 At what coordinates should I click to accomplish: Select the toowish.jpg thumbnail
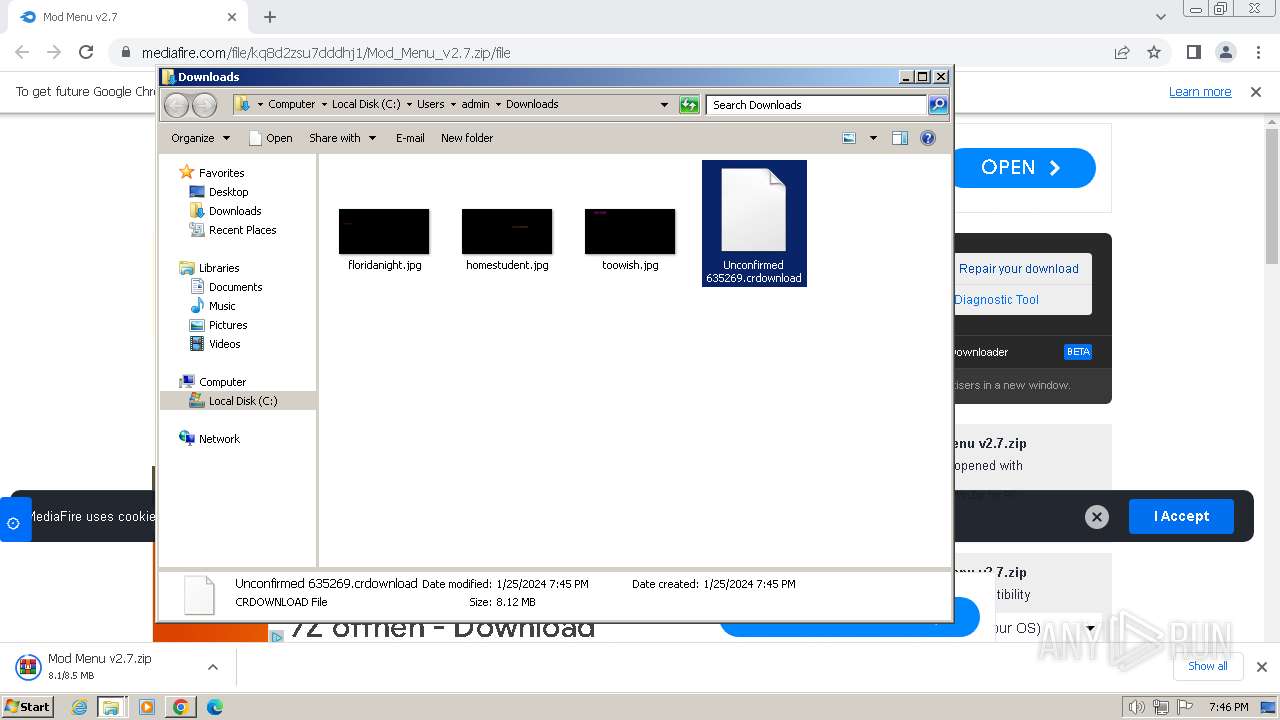630,231
